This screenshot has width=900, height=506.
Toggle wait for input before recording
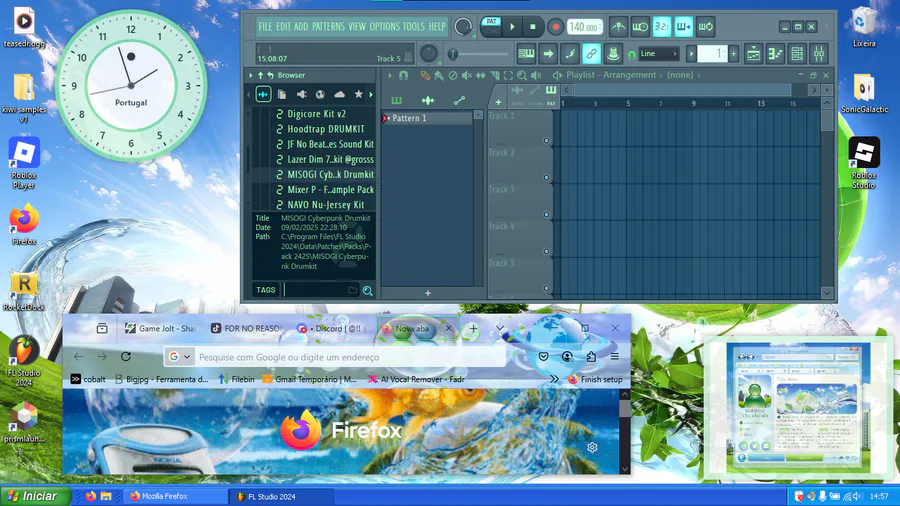point(640,26)
